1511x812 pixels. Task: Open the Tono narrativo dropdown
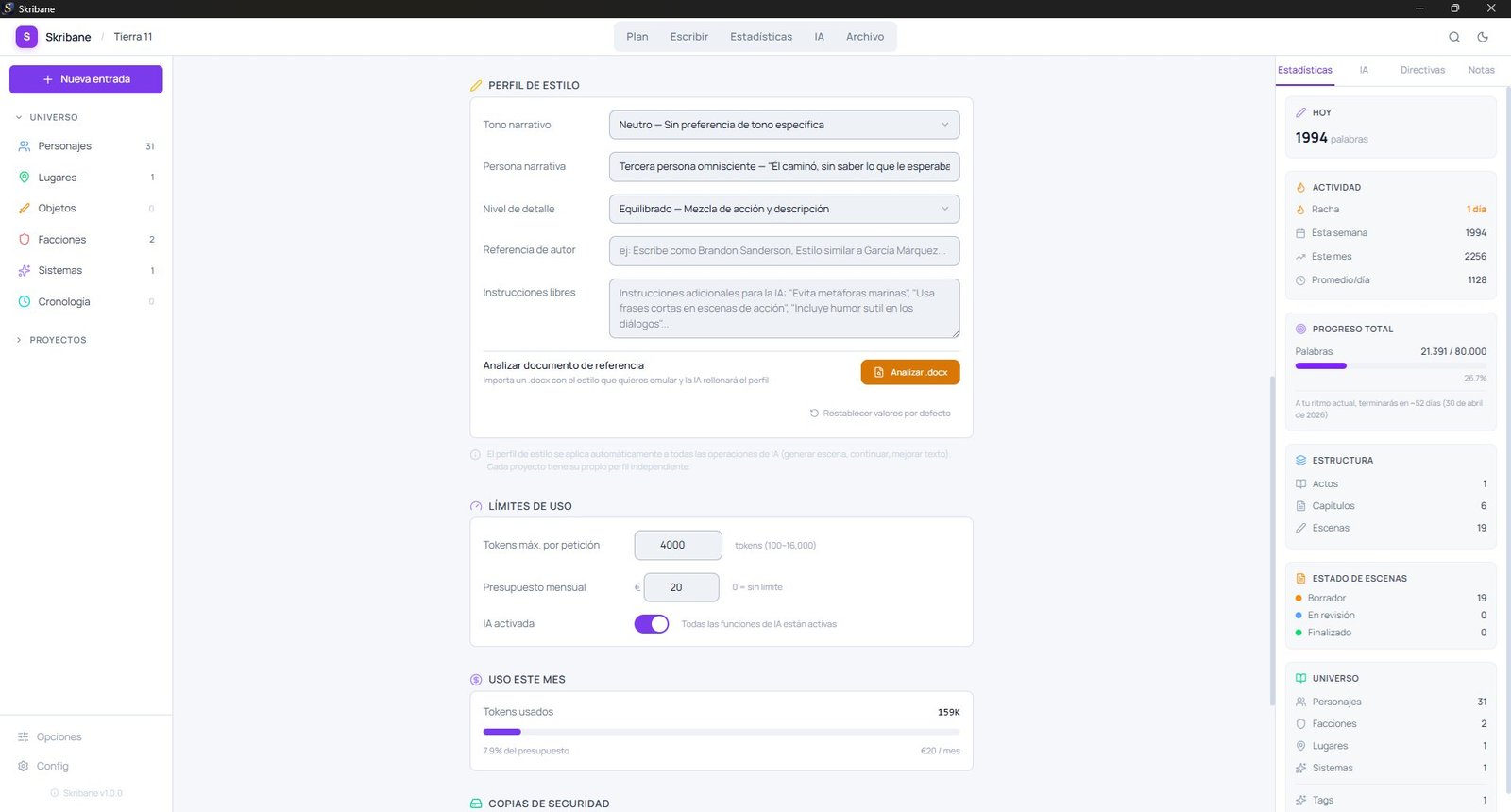click(784, 125)
